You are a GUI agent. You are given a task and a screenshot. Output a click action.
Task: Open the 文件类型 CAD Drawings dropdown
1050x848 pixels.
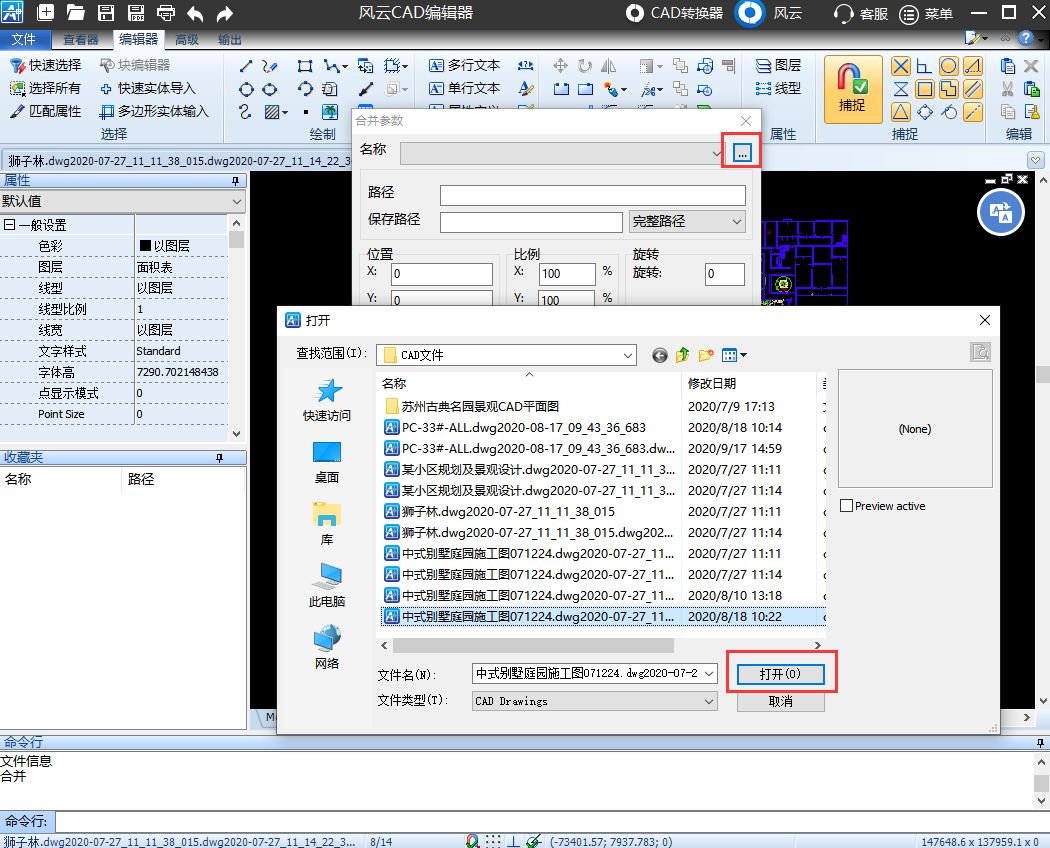[709, 701]
